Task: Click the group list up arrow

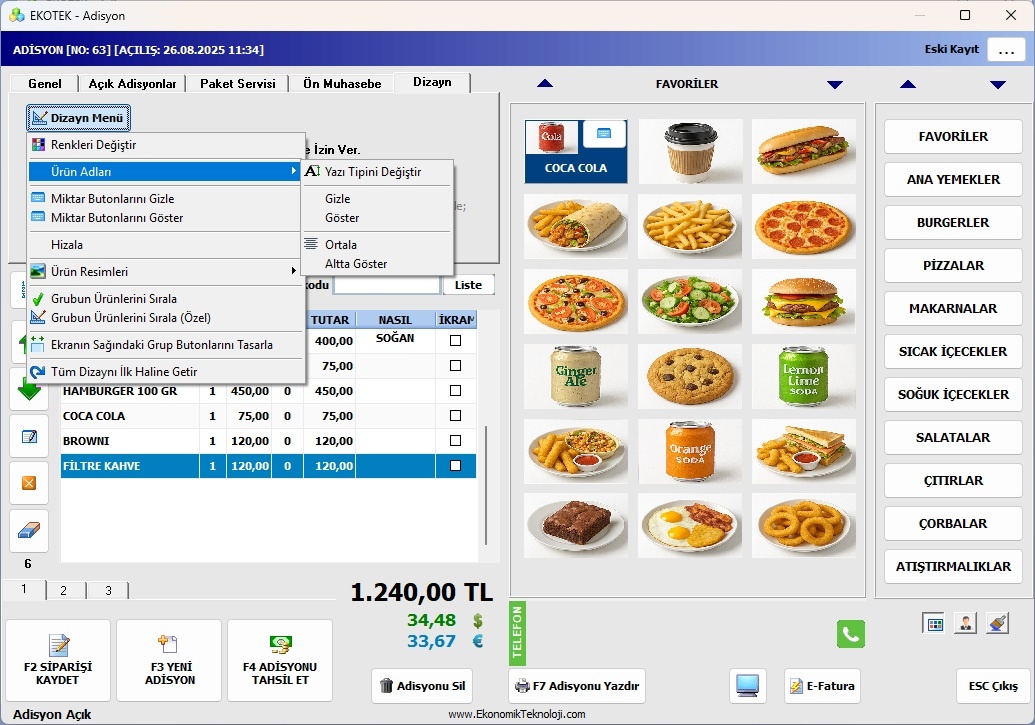Action: pyautogui.click(x=908, y=84)
